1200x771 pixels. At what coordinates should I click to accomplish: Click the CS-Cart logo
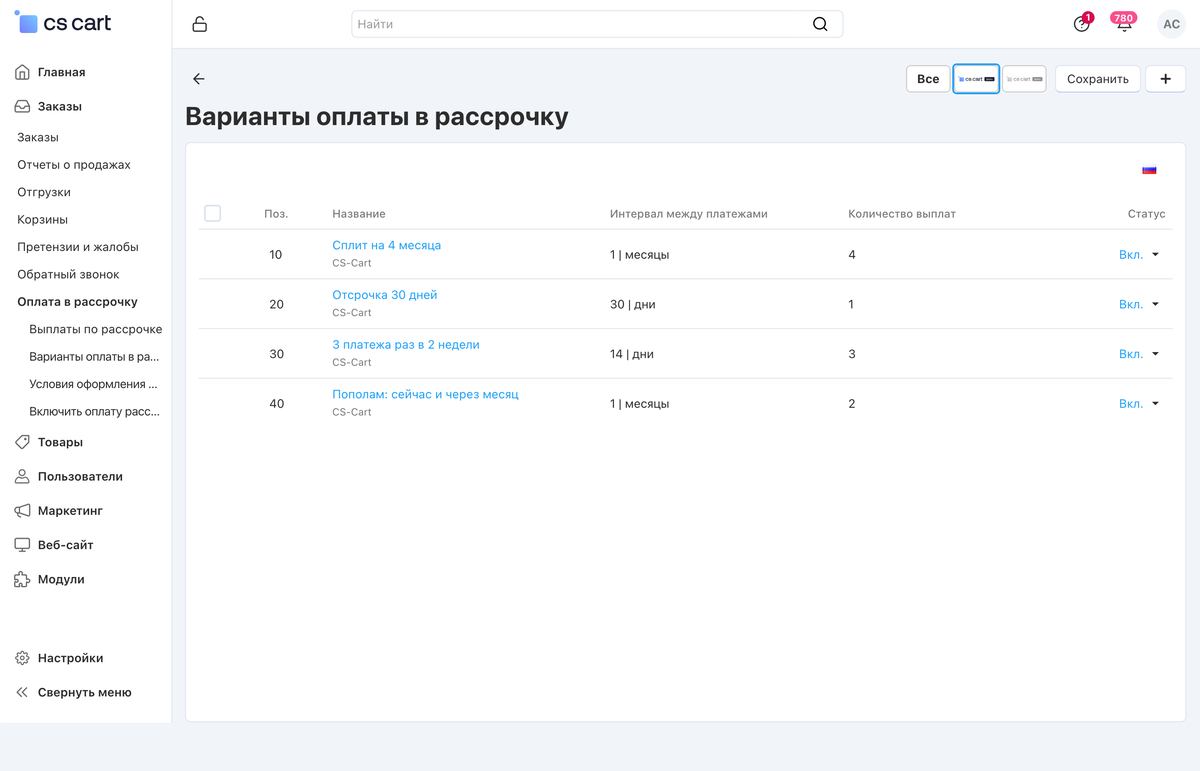tap(63, 23)
